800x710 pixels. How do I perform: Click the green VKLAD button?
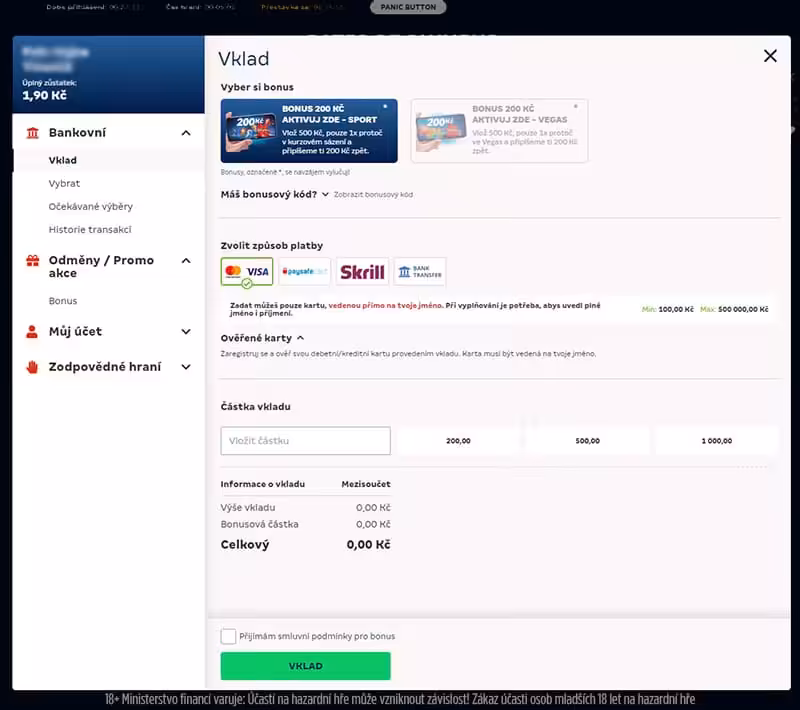coord(306,666)
